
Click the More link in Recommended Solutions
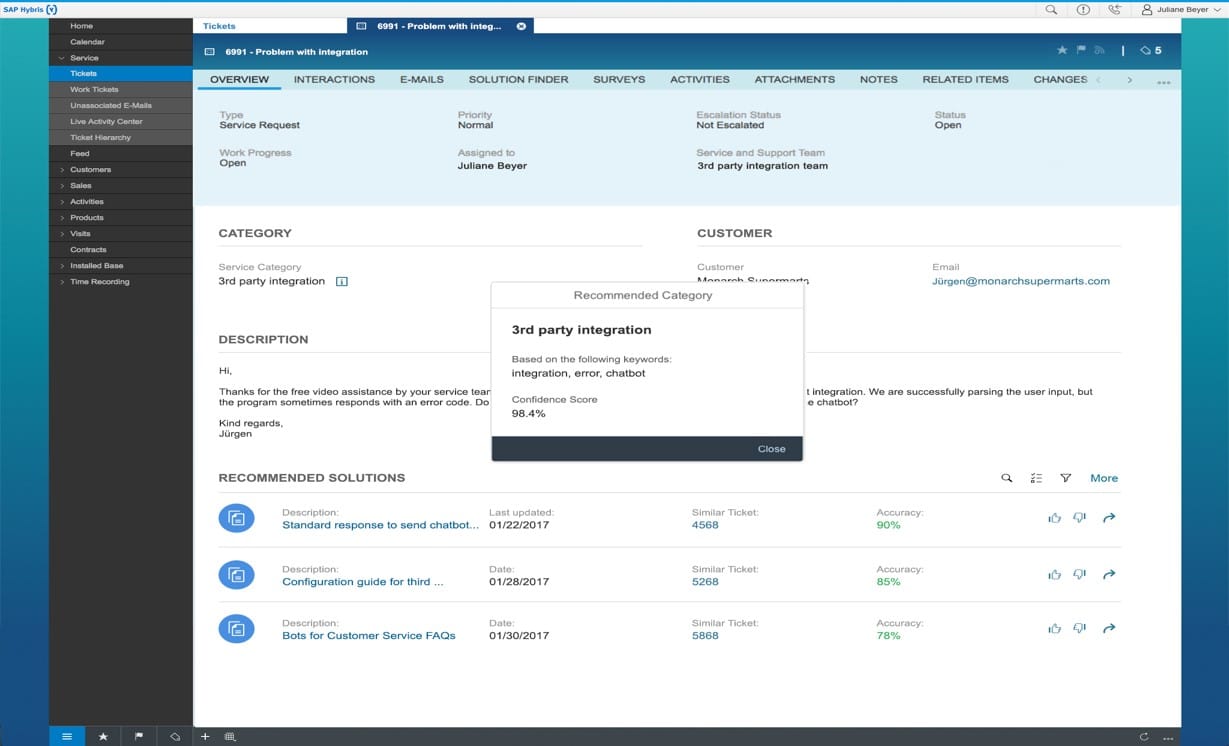(1104, 478)
